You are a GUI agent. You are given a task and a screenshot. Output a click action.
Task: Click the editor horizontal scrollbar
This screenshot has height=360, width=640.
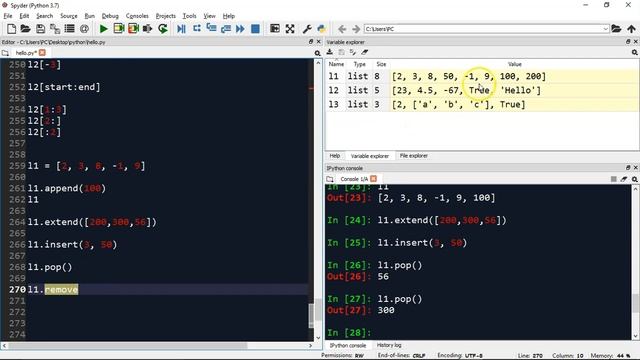click(x=127, y=345)
